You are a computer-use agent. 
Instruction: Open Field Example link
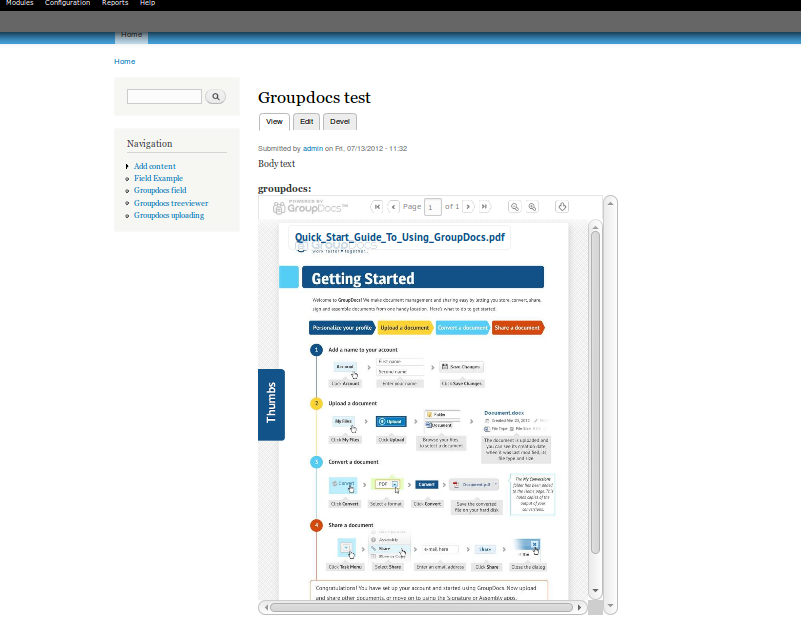(158, 178)
